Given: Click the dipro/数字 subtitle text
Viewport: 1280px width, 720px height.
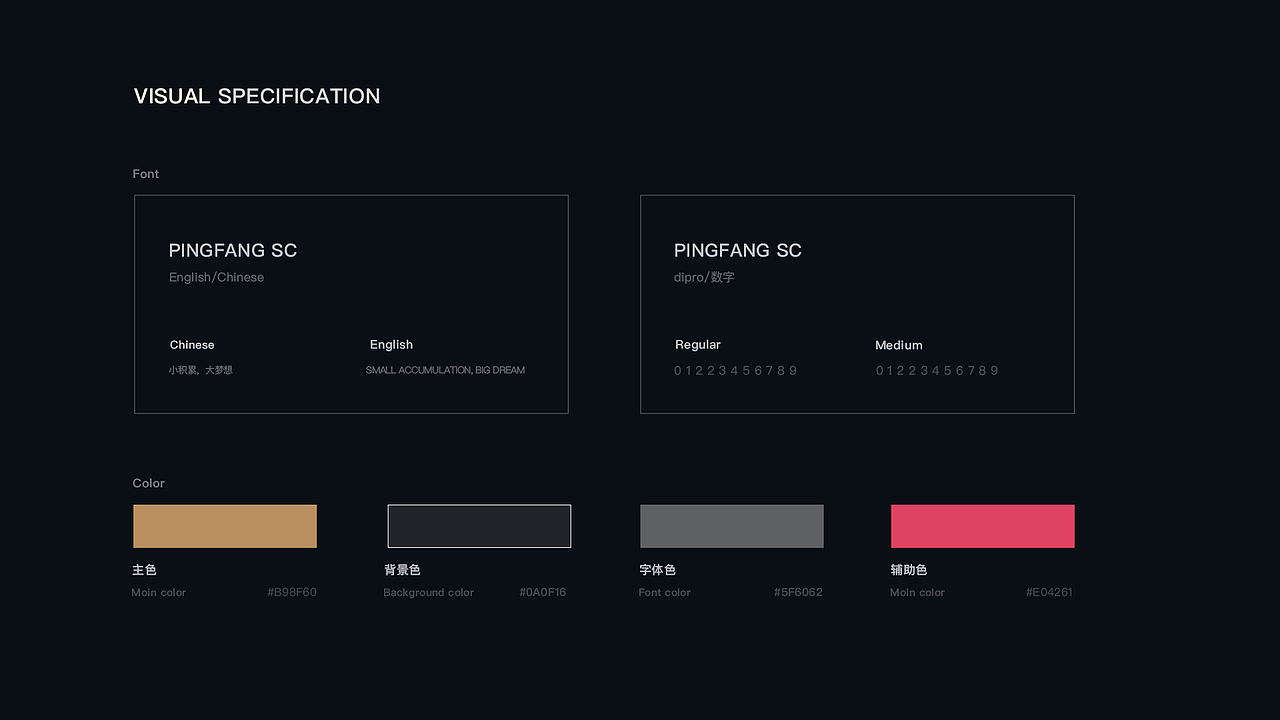Looking at the screenshot, I should (704, 277).
